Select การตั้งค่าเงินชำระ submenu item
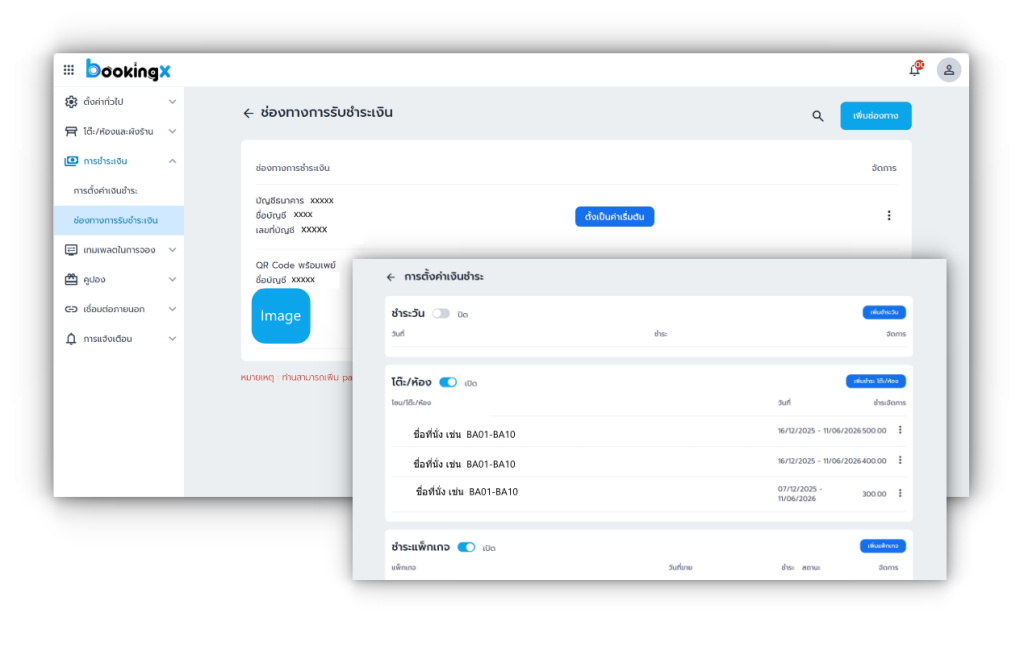Image resolution: width=1024 pixels, height=655 pixels. tap(106, 190)
